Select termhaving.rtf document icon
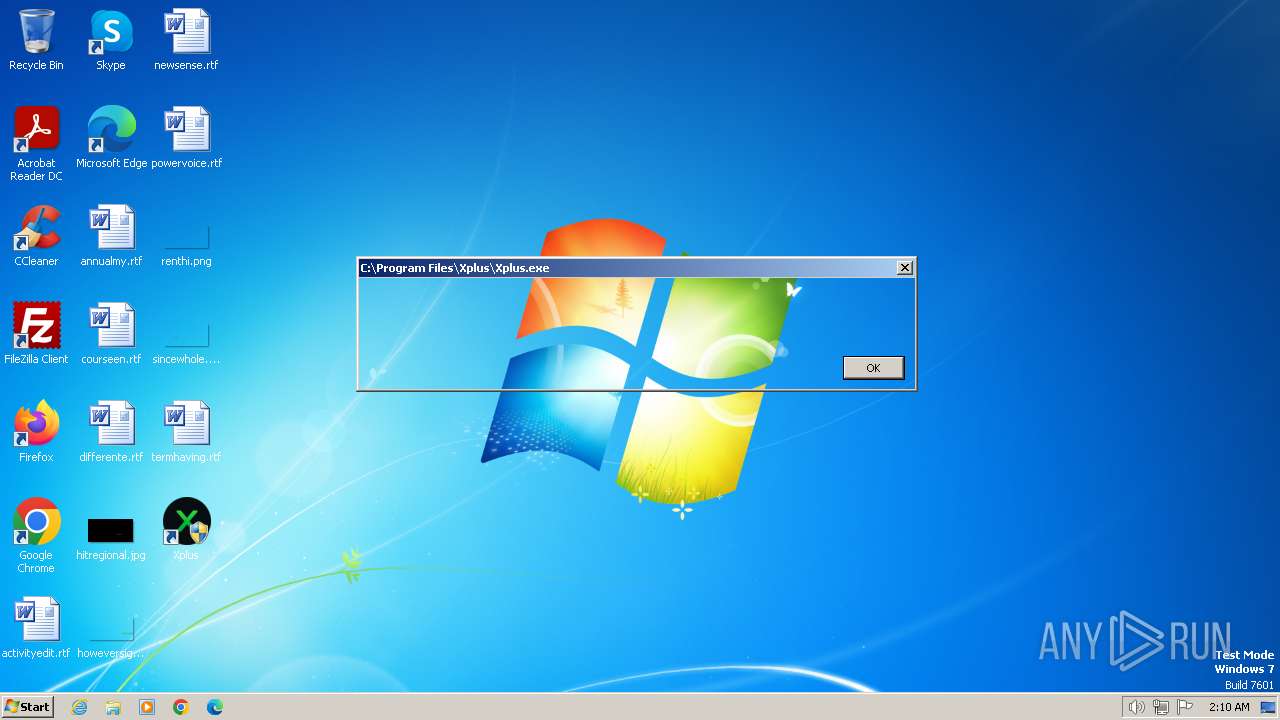 [186, 432]
